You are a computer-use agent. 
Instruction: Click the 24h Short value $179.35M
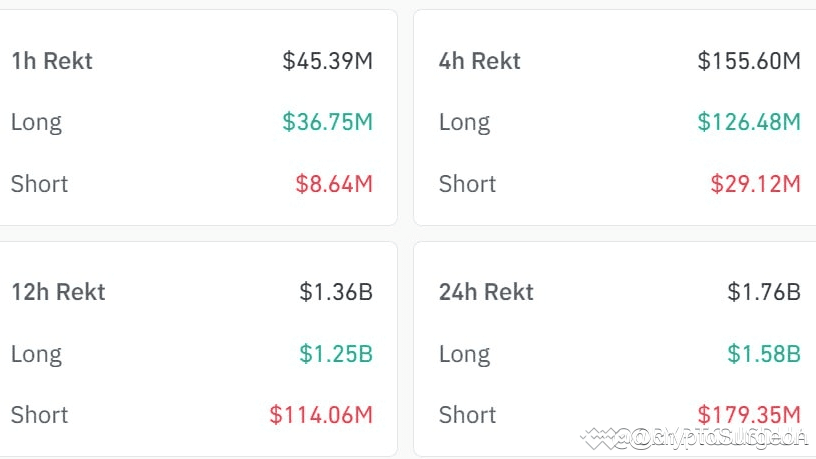coord(749,415)
